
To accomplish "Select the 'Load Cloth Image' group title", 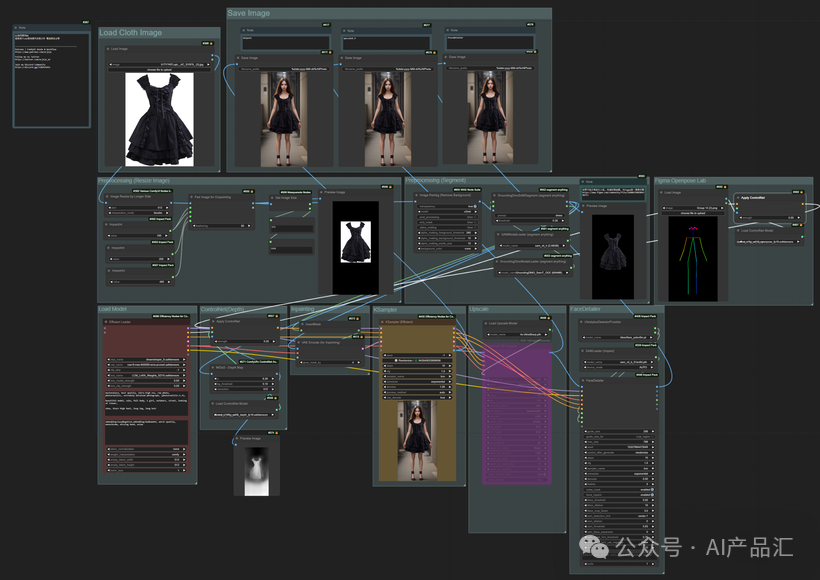I will pyautogui.click(x=130, y=32).
